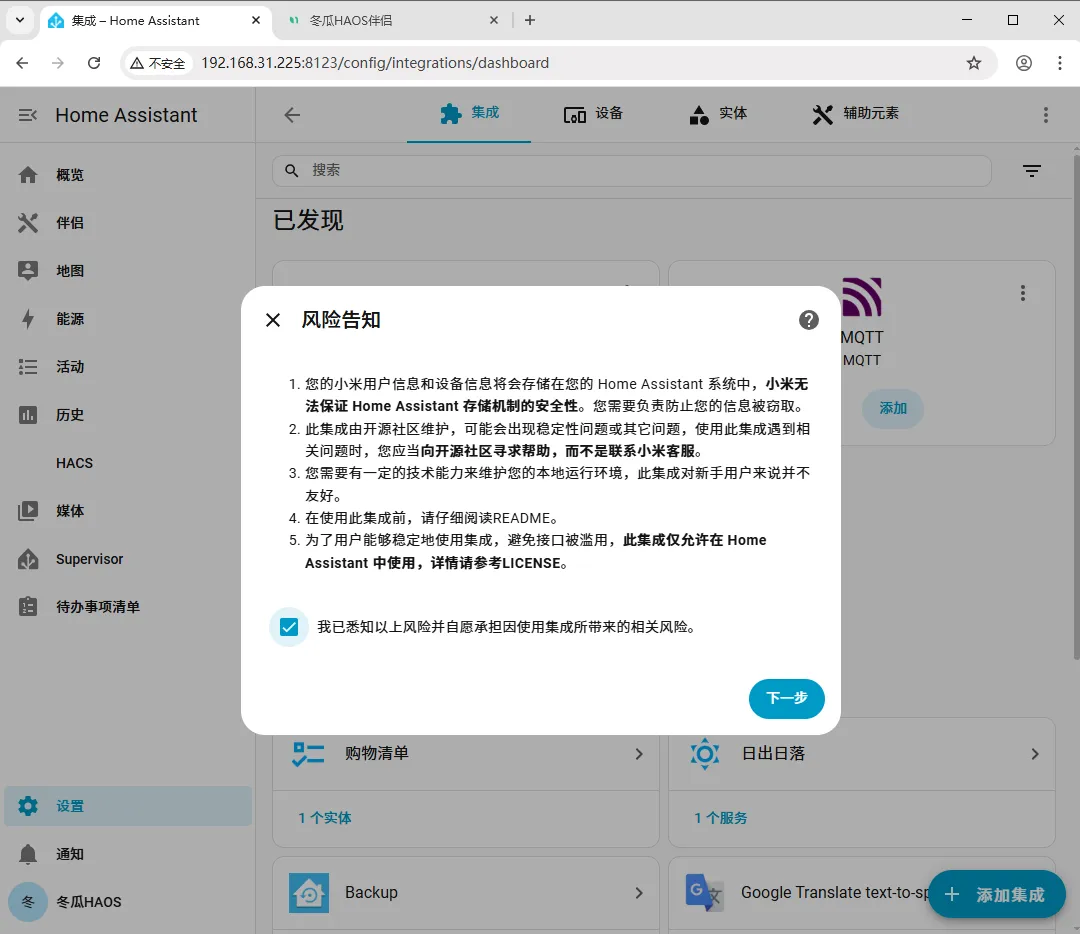The image size is (1080, 934).
Task: Open the browser tab search dropdown
Action: click(20, 21)
